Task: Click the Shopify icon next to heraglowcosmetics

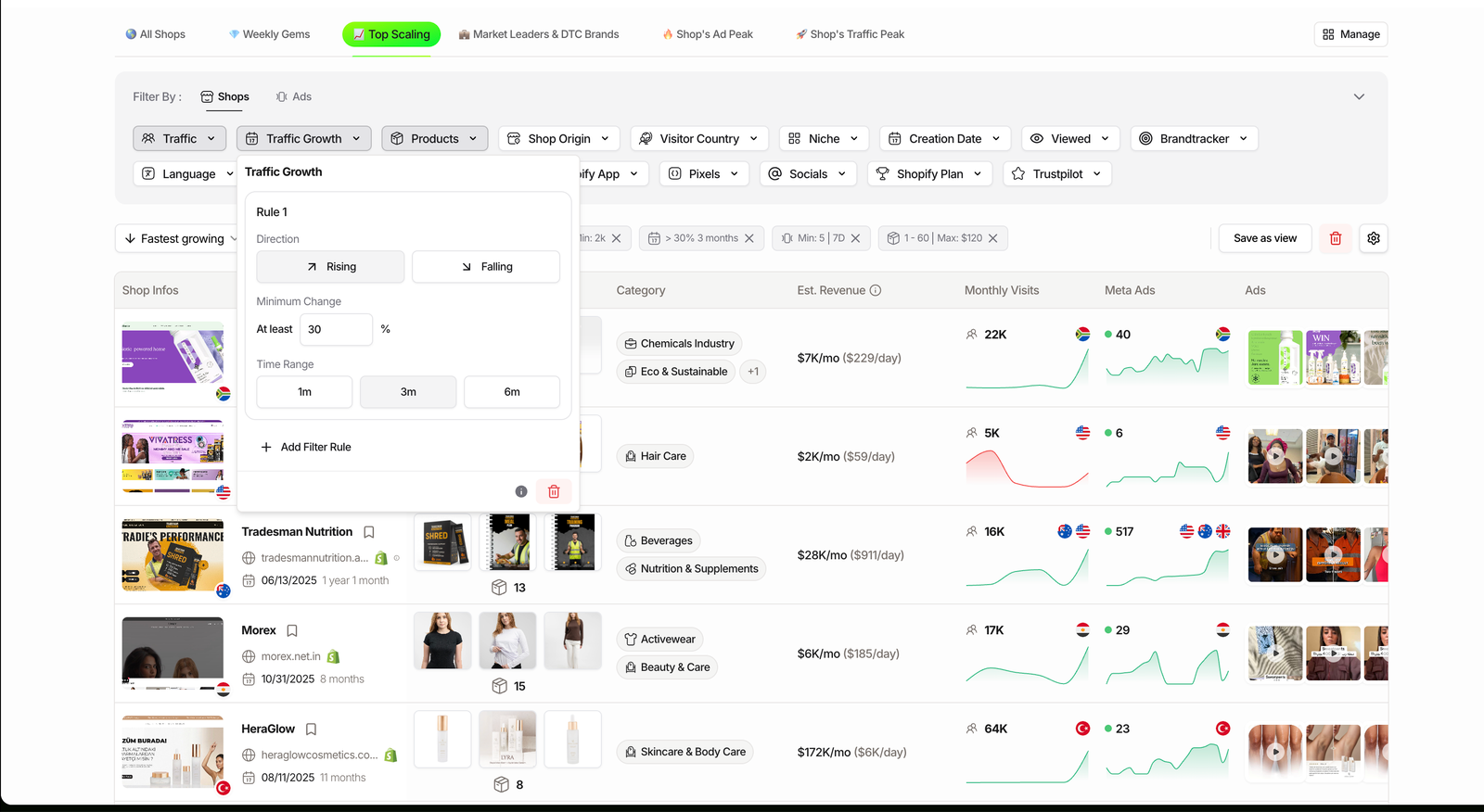Action: tap(390, 755)
